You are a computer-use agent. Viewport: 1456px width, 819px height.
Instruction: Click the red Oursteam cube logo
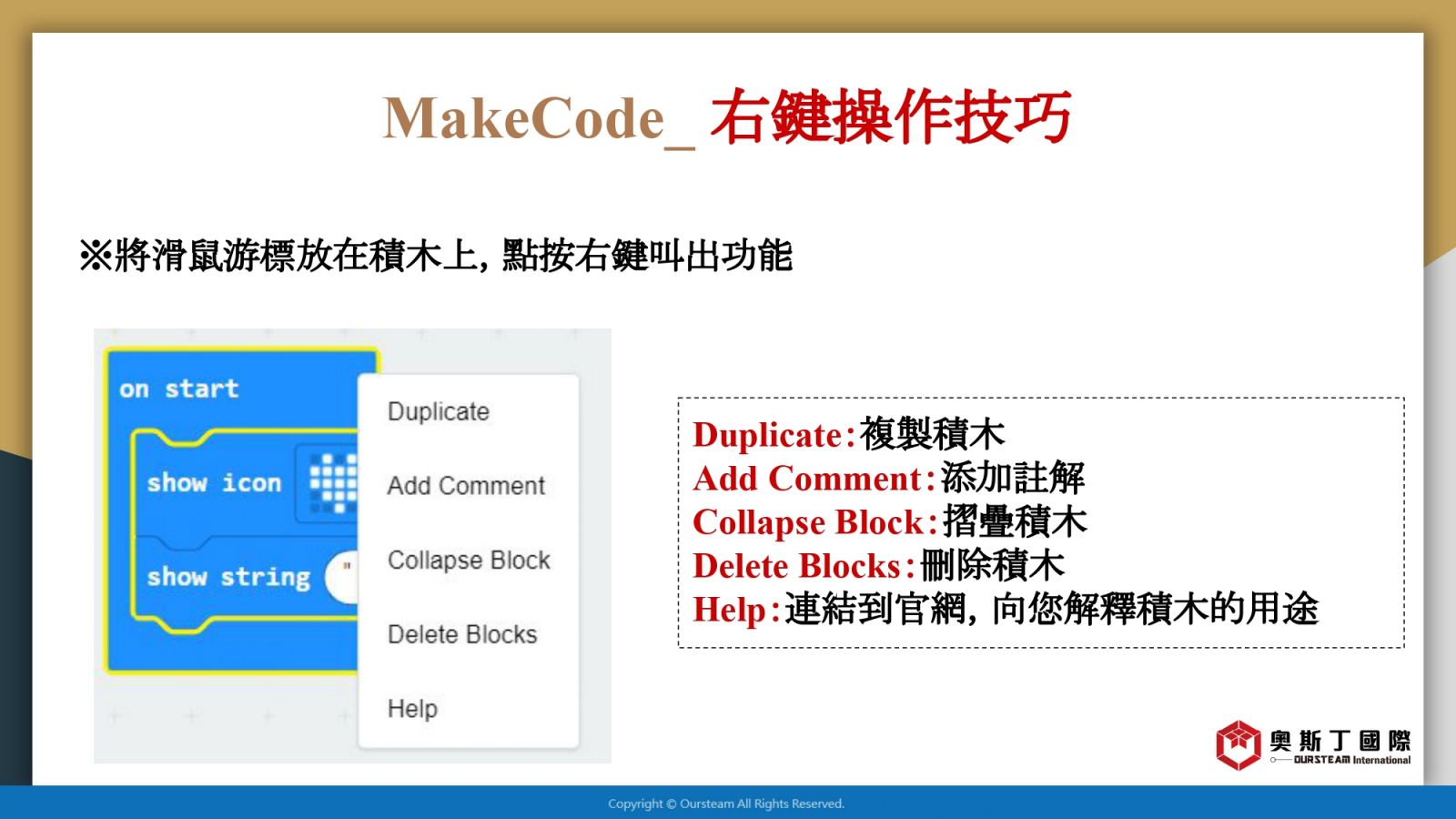[1238, 744]
